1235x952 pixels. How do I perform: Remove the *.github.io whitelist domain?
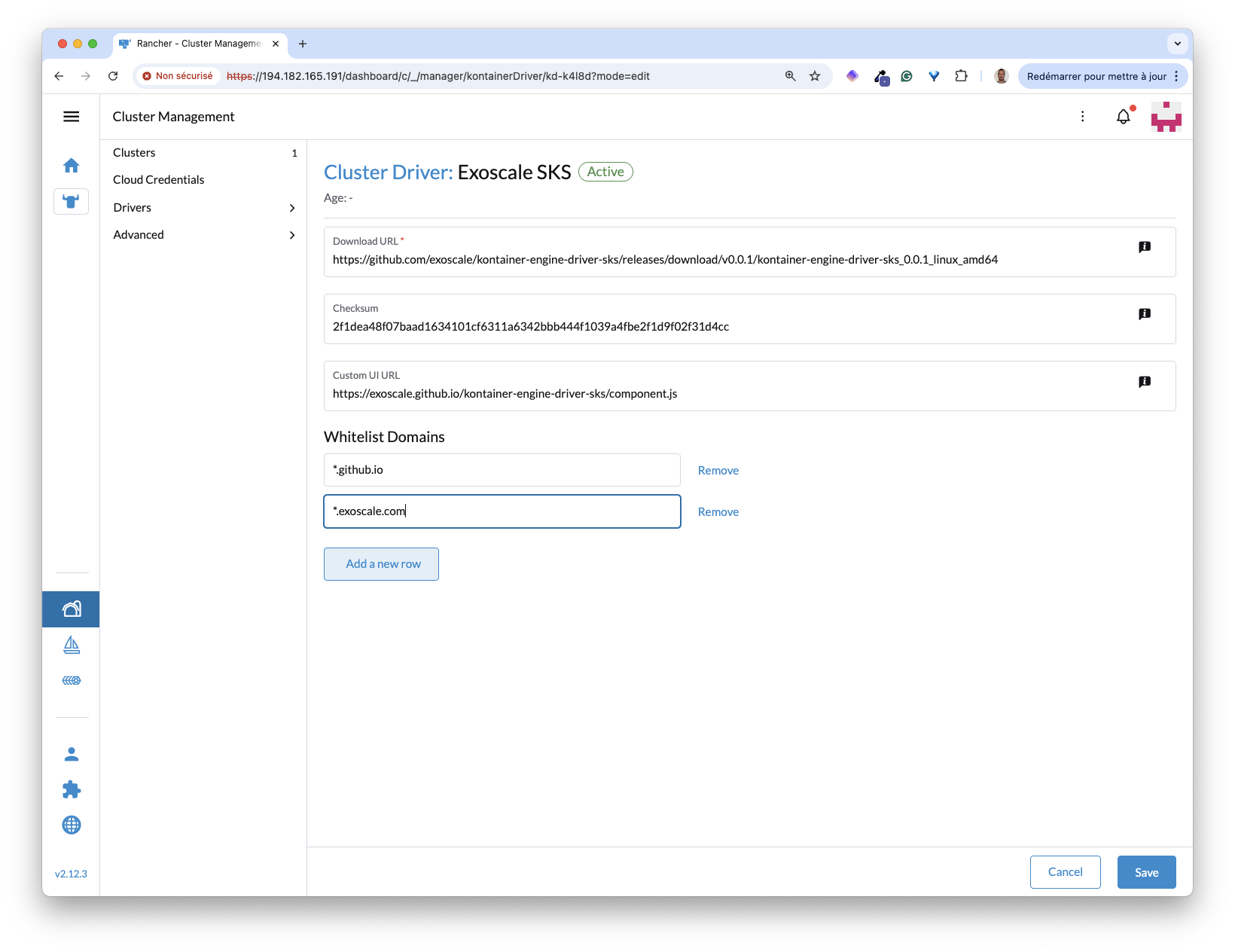(718, 470)
